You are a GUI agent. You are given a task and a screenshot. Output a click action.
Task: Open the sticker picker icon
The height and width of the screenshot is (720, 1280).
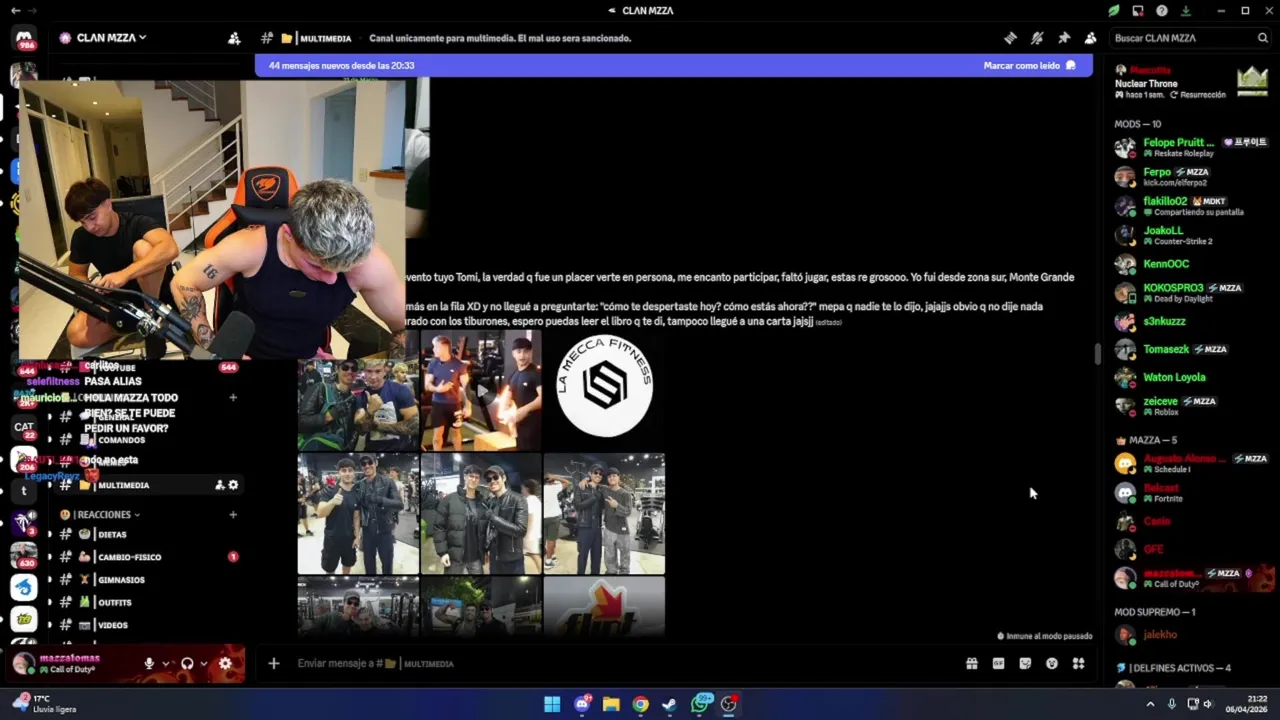pos(1025,663)
